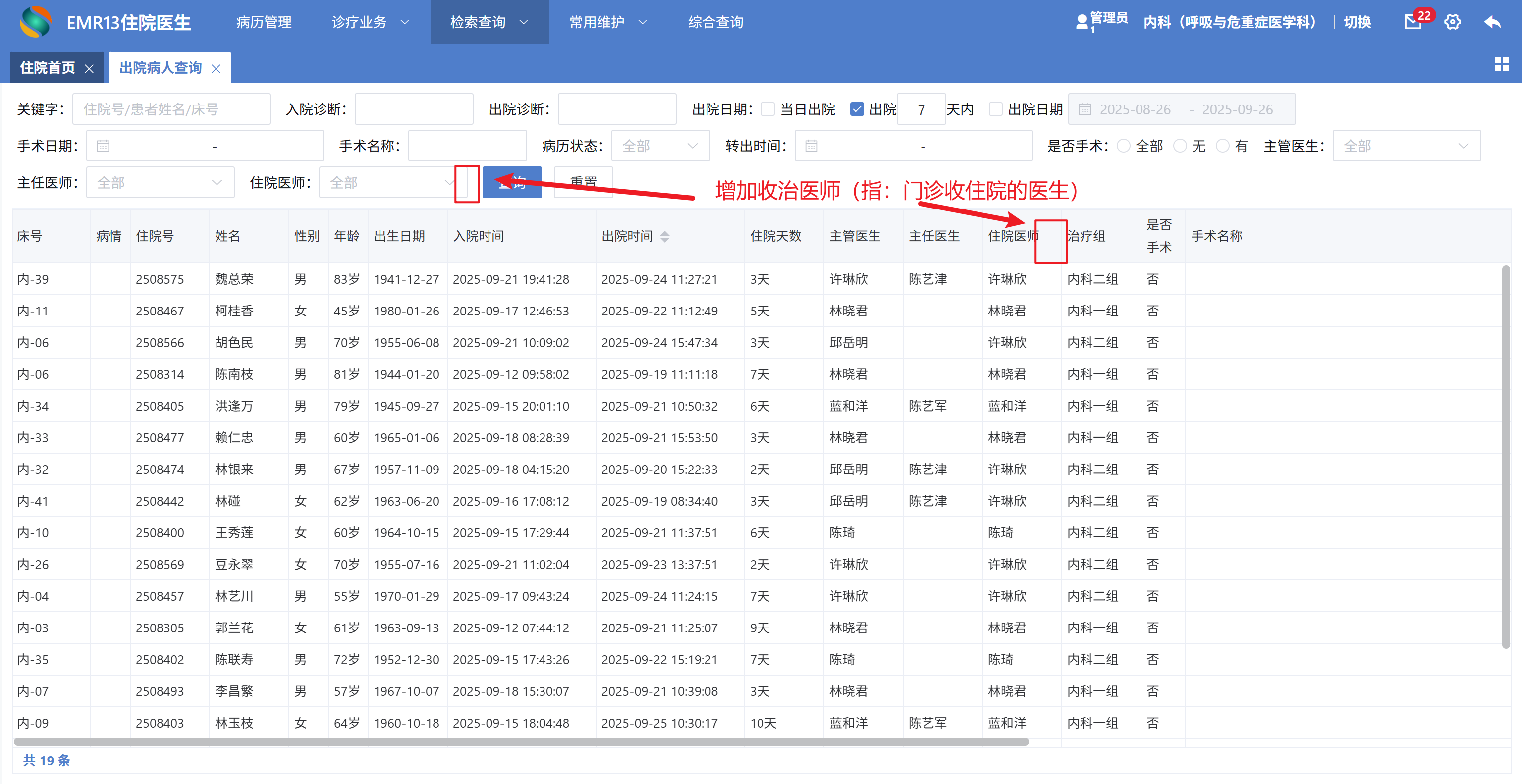The width and height of the screenshot is (1522, 784).
Task: Expand the 主任医师 dropdown
Action: (160, 183)
